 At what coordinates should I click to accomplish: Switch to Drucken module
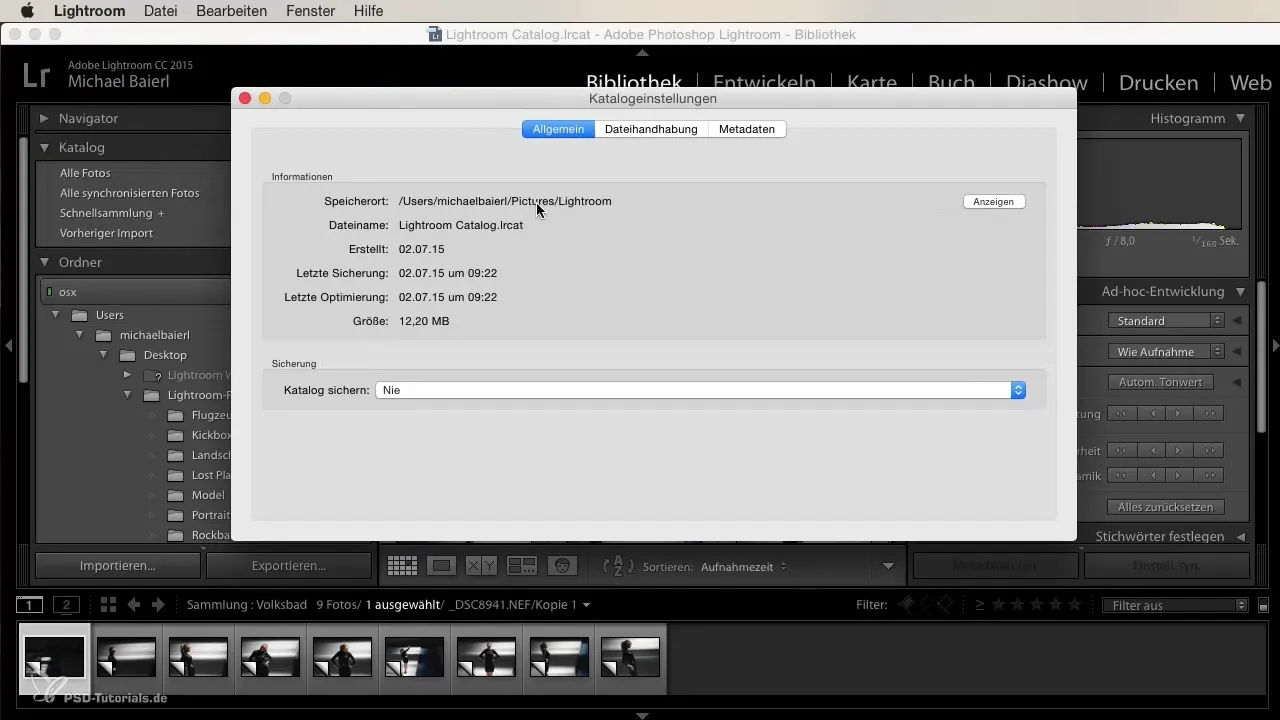point(1158,82)
